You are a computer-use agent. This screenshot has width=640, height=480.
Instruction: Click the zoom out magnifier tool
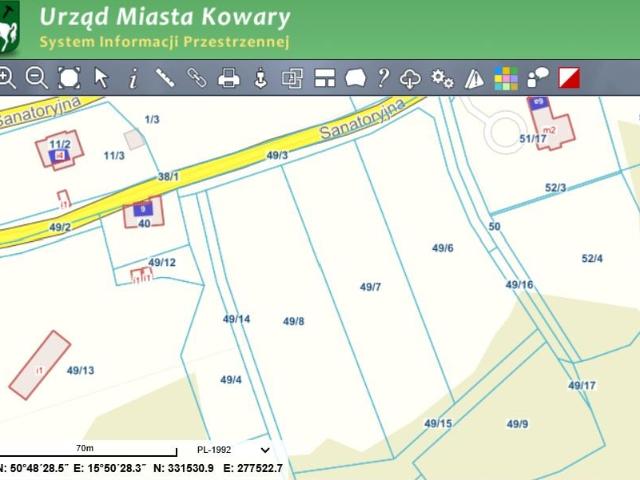36,78
